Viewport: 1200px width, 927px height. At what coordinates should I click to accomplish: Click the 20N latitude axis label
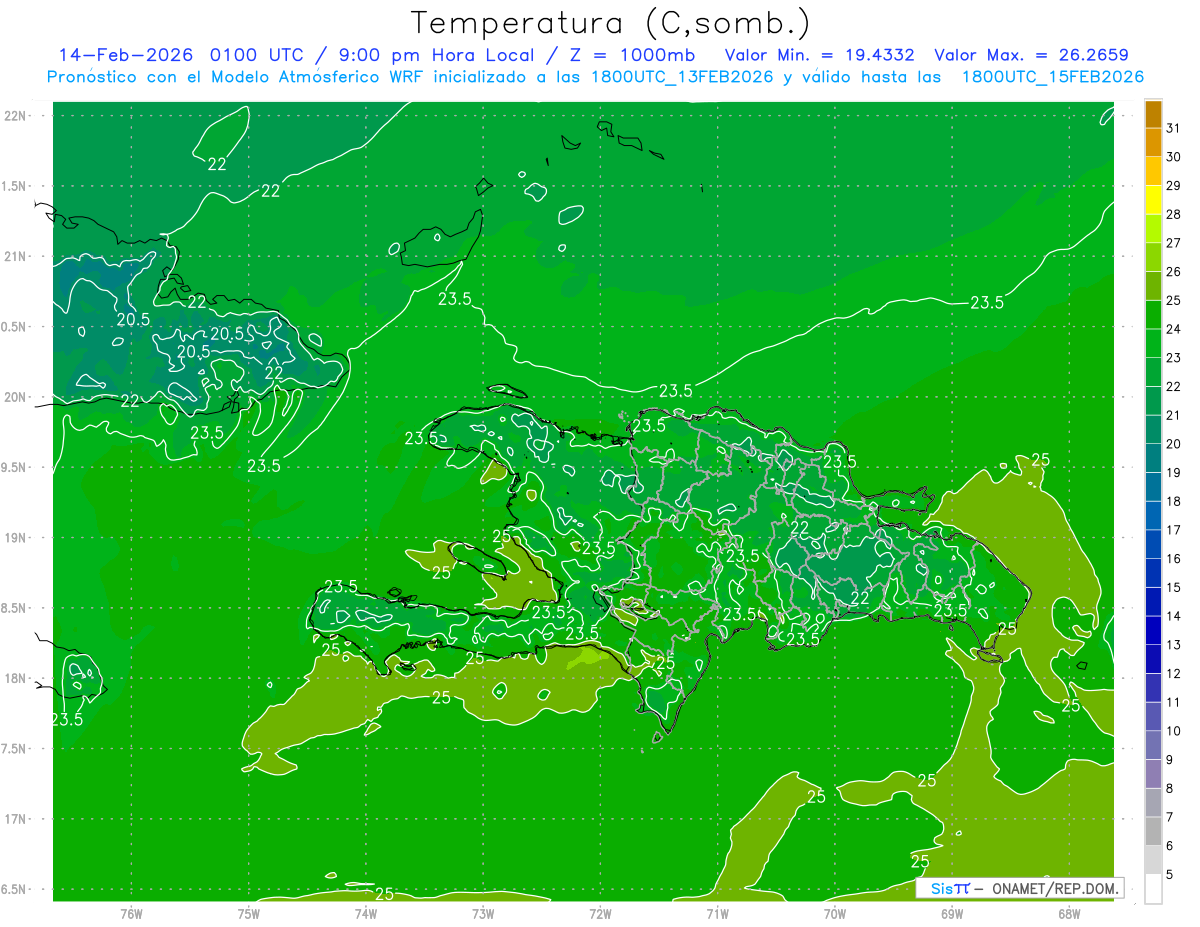point(16,397)
